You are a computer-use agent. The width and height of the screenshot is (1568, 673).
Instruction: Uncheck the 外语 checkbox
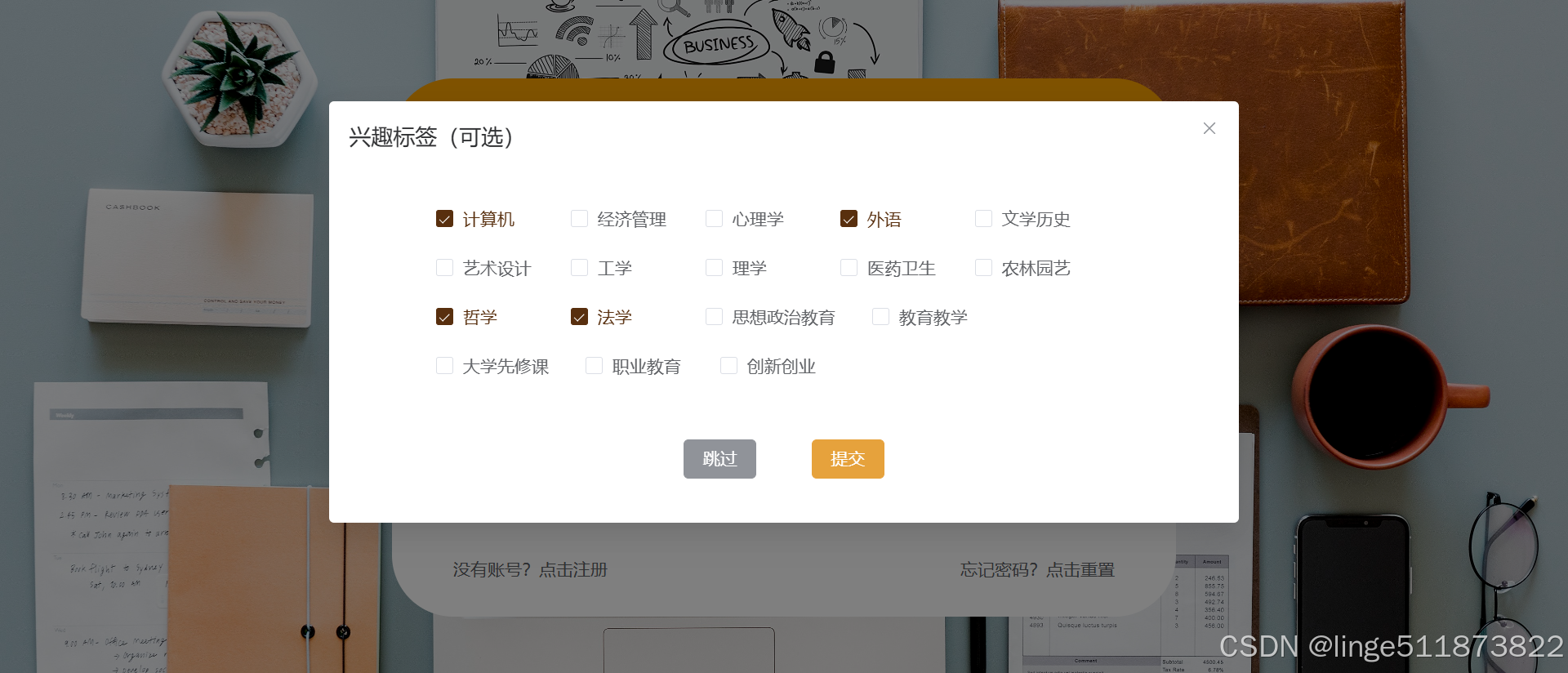tap(849, 219)
